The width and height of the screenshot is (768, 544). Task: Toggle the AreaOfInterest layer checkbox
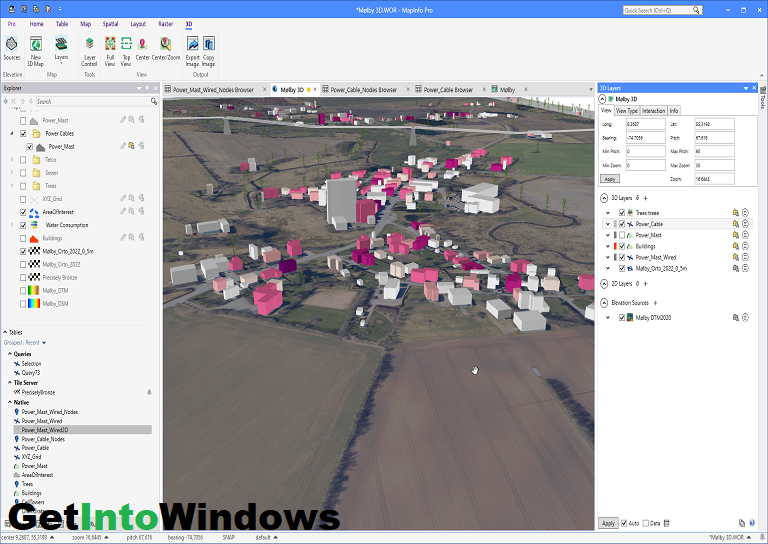pos(23,212)
